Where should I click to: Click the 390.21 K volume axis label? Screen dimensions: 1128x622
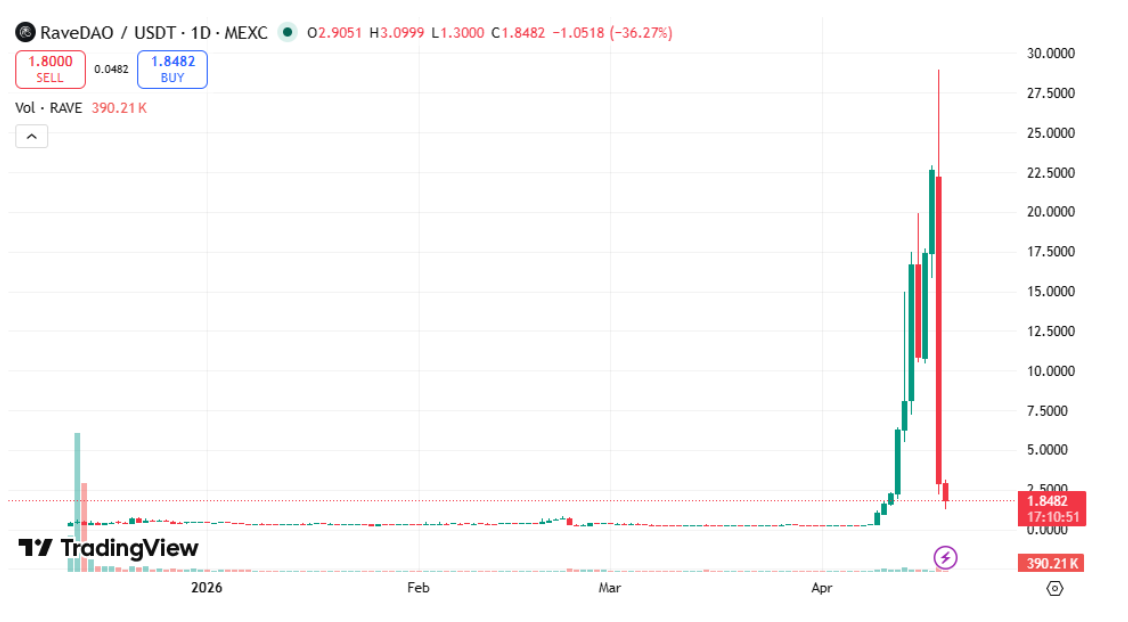click(1049, 564)
